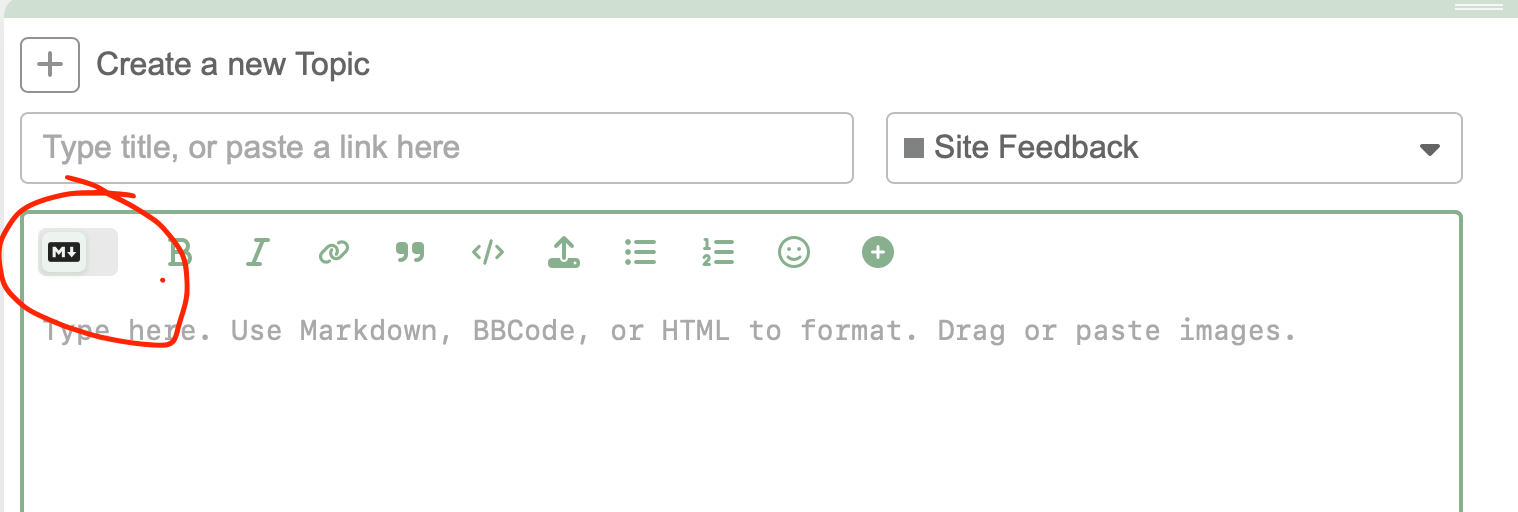
Task: Apply bold formatting with the B icon
Action: tap(179, 252)
